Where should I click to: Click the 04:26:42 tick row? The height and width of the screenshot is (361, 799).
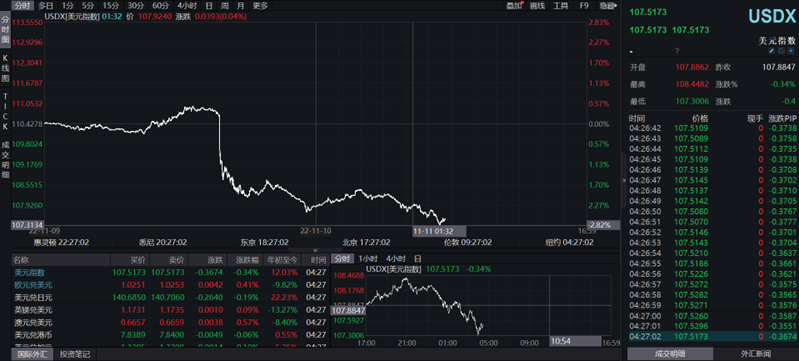pyautogui.click(x=713, y=128)
